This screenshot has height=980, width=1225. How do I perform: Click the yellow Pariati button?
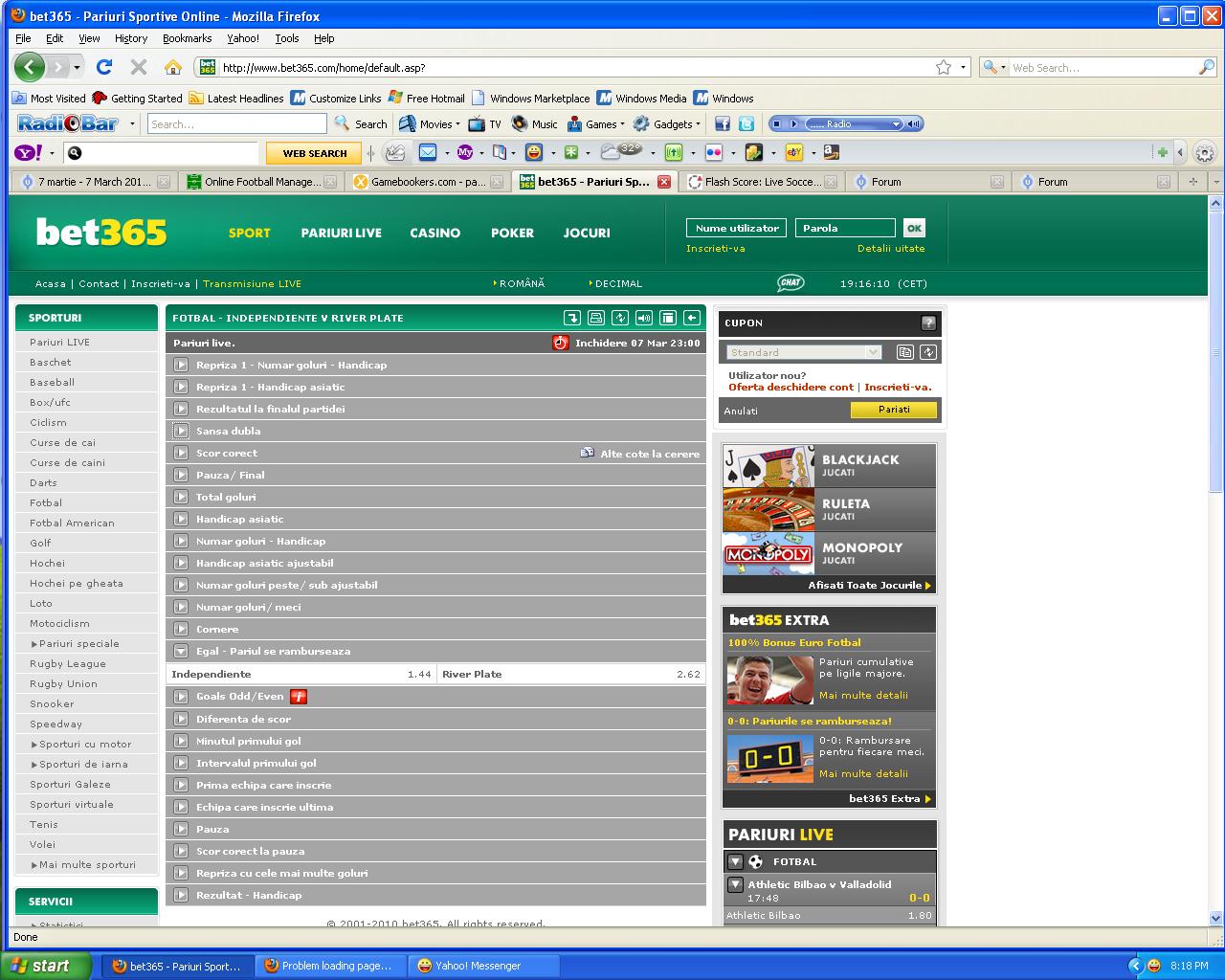(894, 410)
